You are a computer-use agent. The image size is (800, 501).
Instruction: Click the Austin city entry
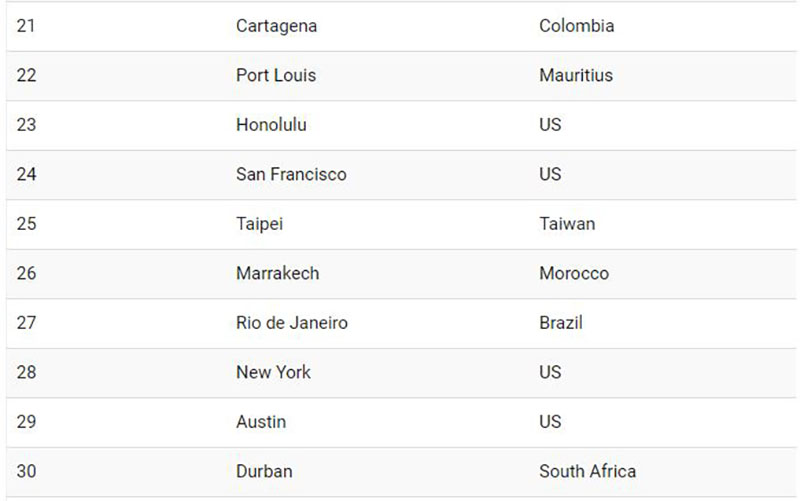point(261,422)
